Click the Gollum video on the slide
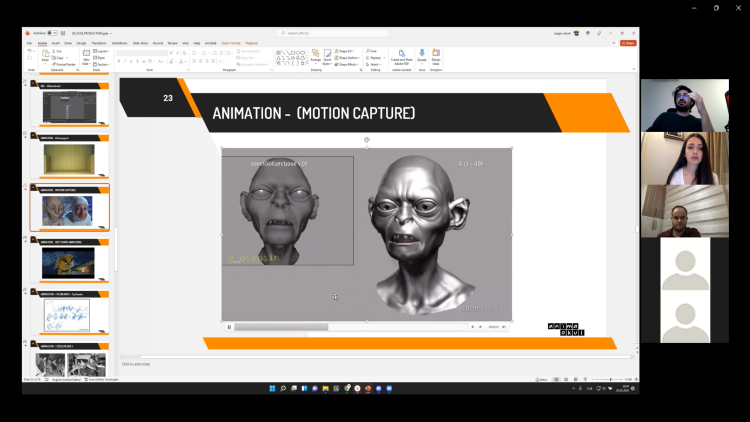750x422 pixels. [x=366, y=234]
